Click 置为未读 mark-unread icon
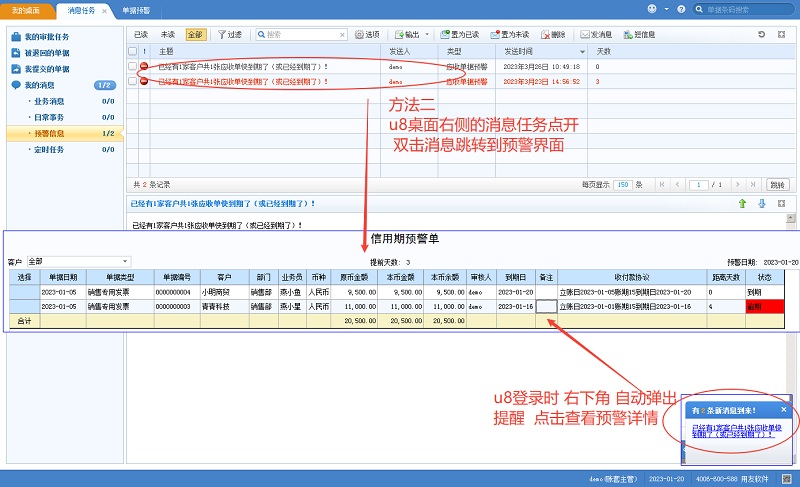The height and width of the screenshot is (487, 800). tap(495, 35)
